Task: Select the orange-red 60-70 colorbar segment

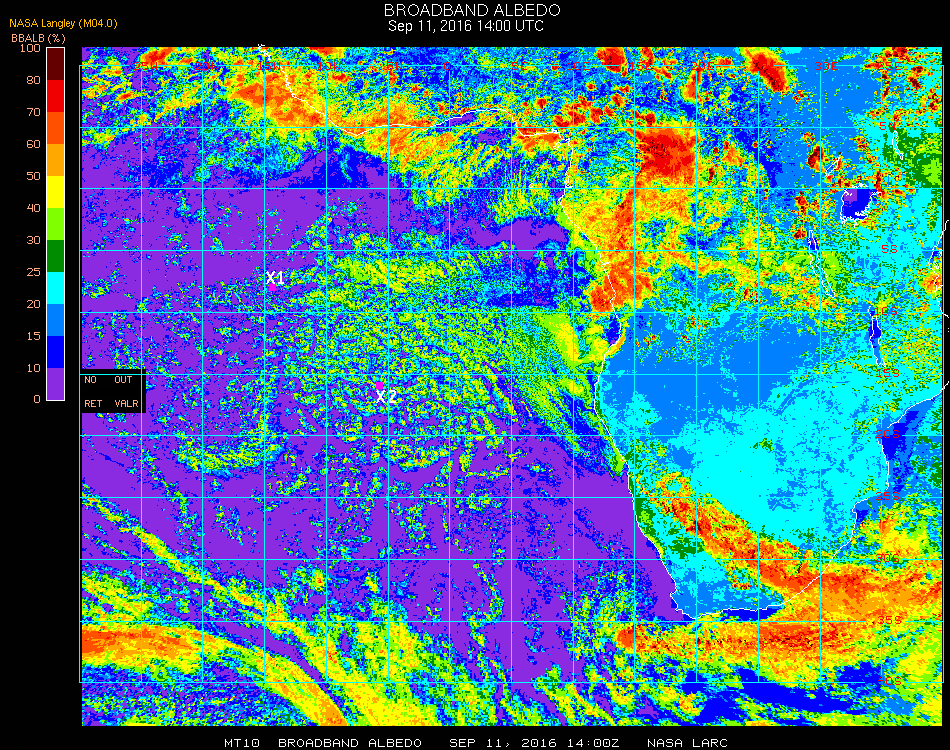Action: pos(55,128)
